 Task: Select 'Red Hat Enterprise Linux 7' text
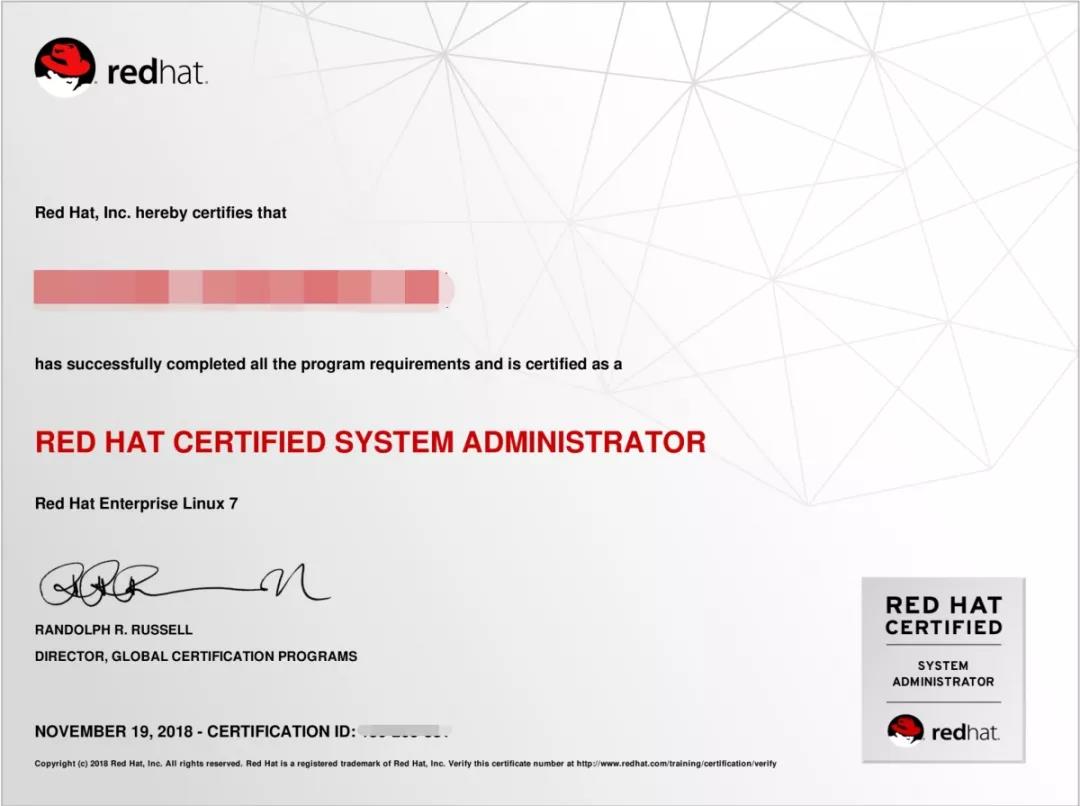tap(136, 504)
